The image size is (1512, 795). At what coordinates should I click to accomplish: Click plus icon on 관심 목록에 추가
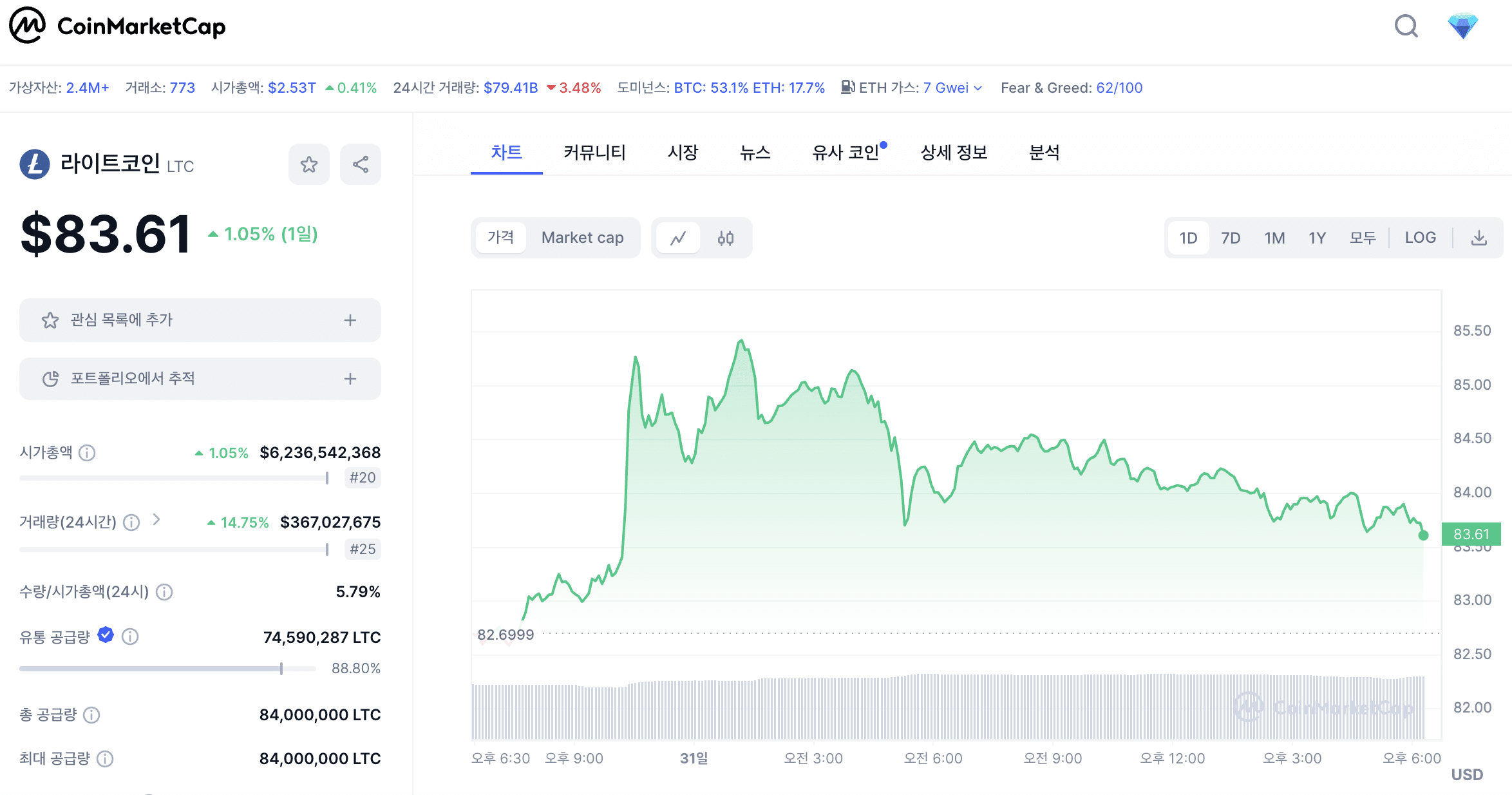click(x=350, y=320)
